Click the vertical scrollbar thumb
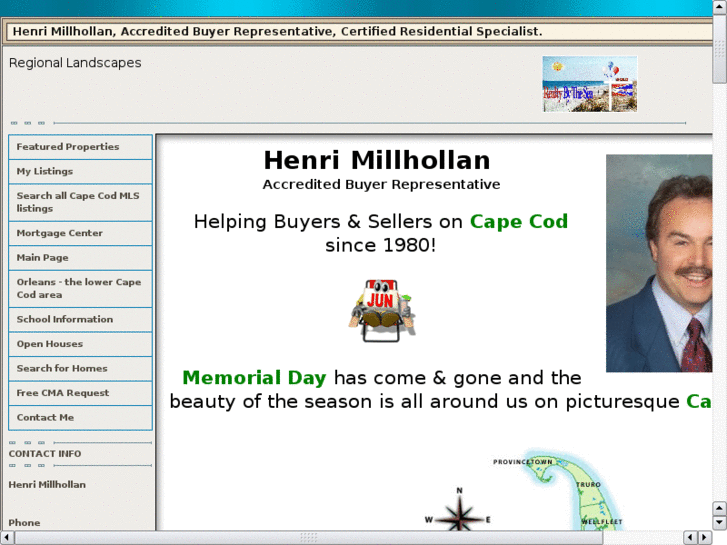Viewport: 727px width, 545px height. (x=719, y=50)
